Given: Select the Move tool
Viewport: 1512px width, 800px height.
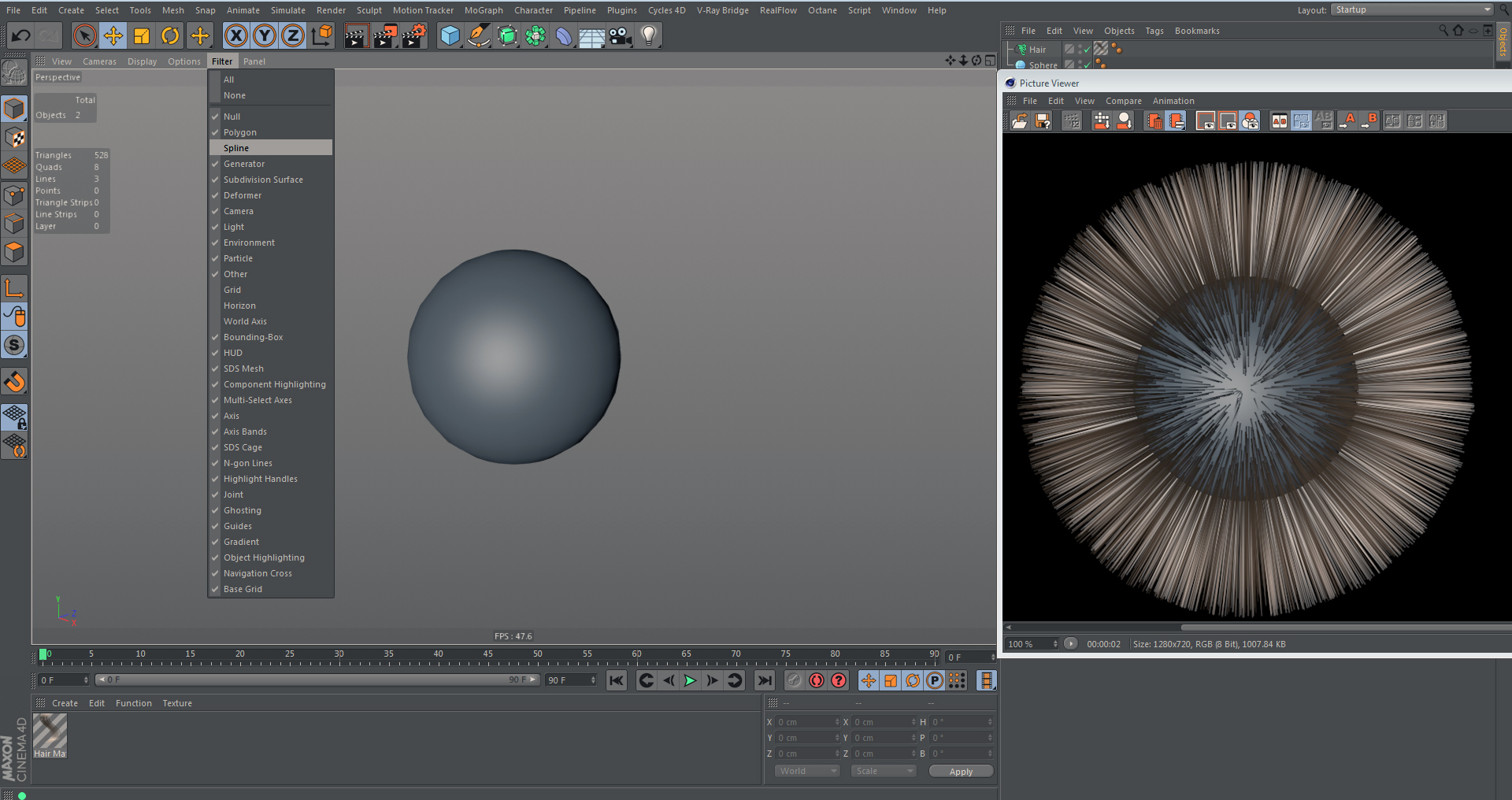Looking at the screenshot, I should pos(113,36).
